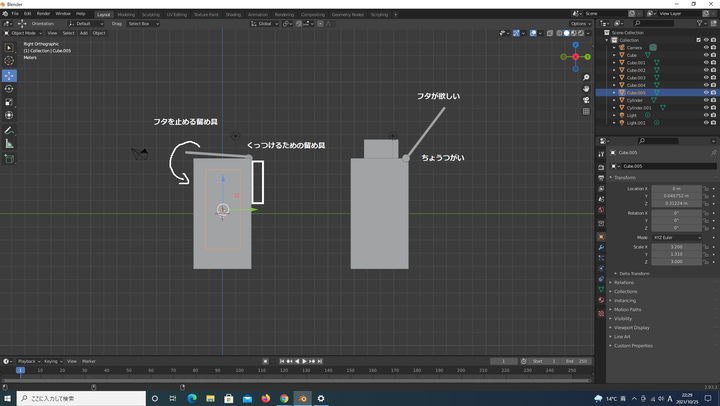The image size is (720, 406).
Task: Switch to the Sculpting workspace tab
Action: pyautogui.click(x=150, y=14)
